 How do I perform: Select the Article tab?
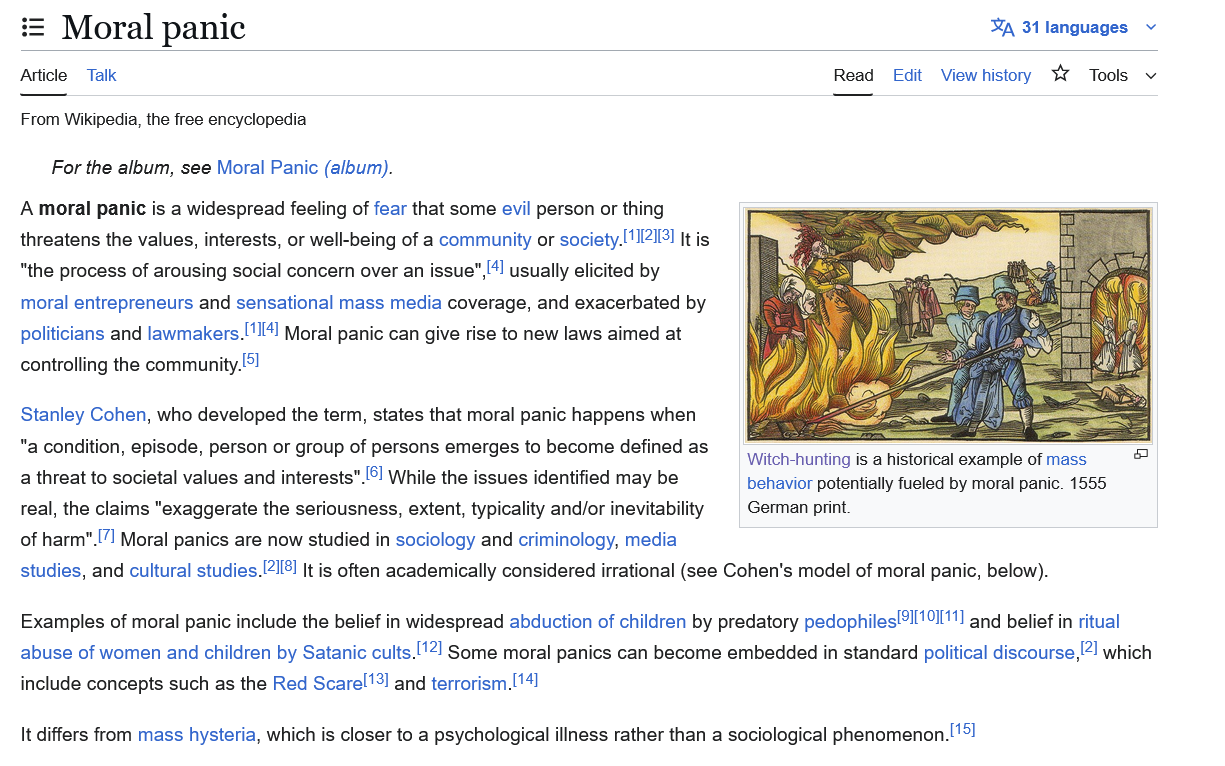coord(44,75)
